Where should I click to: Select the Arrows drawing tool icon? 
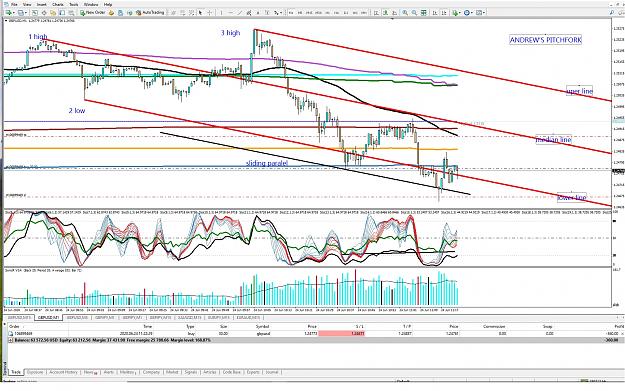tap(276, 13)
